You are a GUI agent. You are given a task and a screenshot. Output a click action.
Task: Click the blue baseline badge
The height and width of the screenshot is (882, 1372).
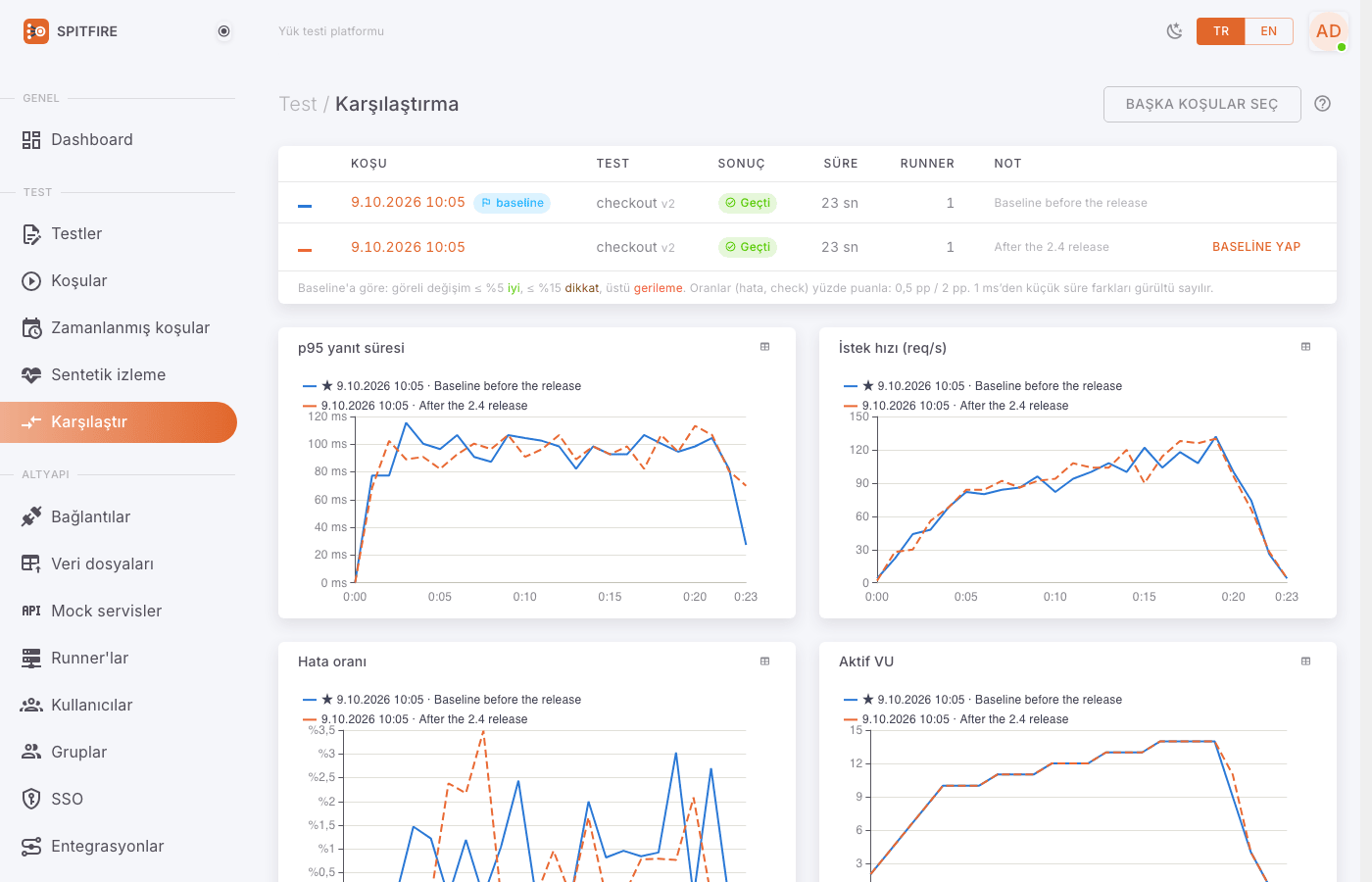pyautogui.click(x=512, y=203)
